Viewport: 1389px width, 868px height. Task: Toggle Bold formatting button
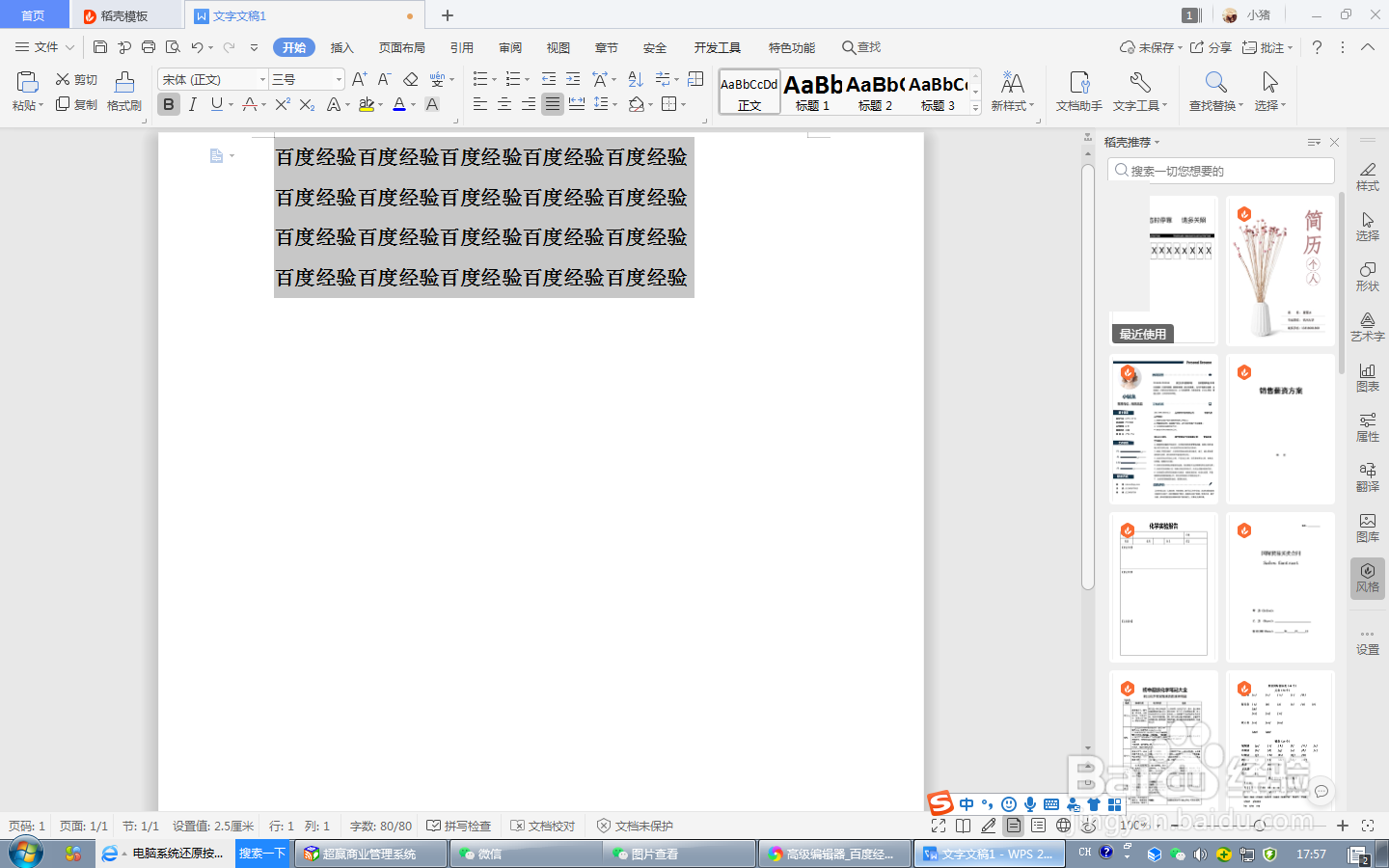[x=169, y=104]
